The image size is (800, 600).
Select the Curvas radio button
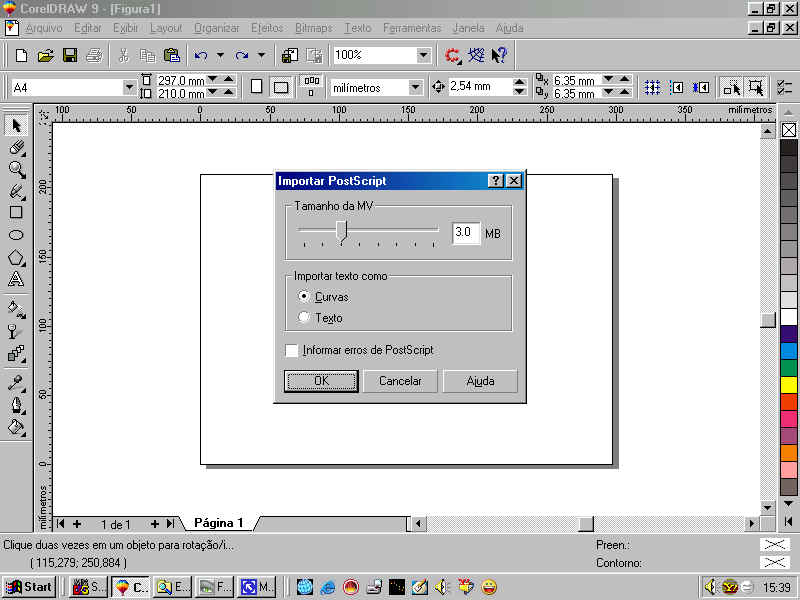(x=304, y=296)
